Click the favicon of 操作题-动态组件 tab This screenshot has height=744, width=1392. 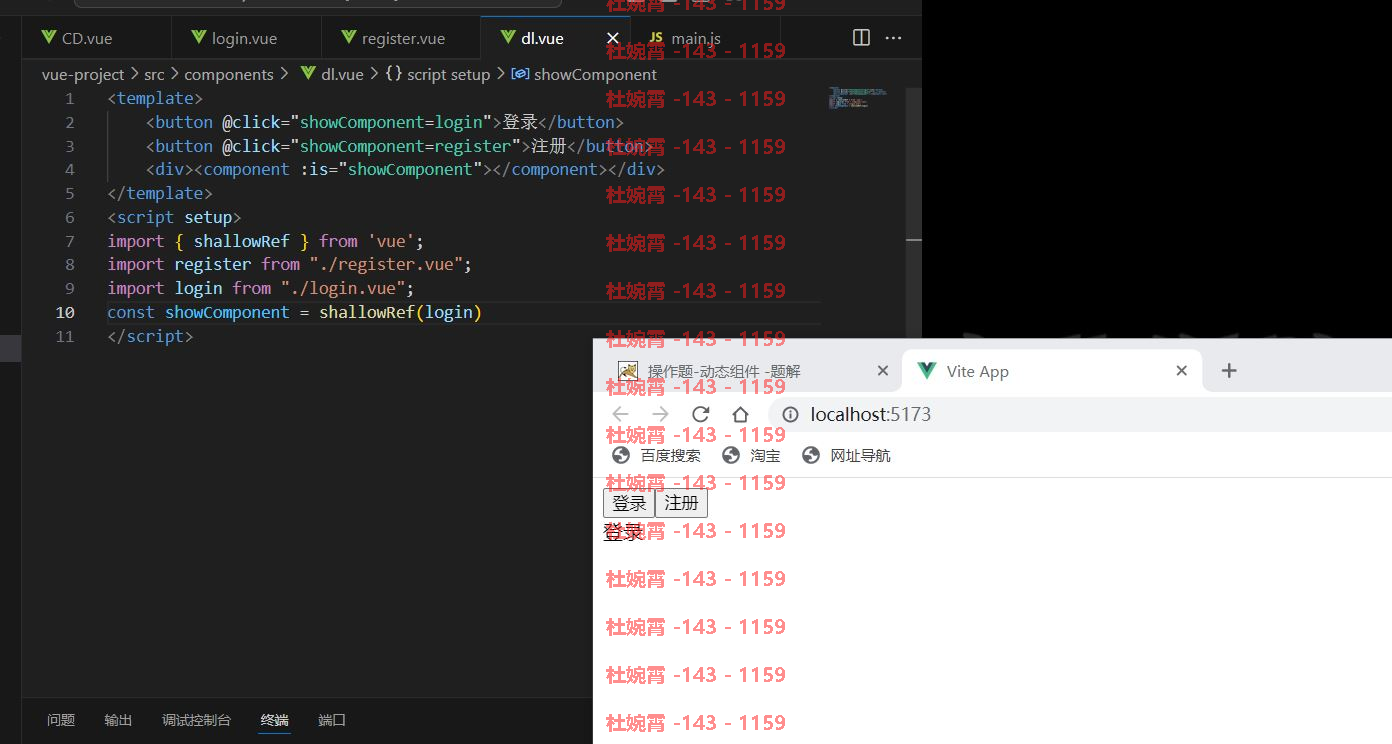tap(628, 371)
